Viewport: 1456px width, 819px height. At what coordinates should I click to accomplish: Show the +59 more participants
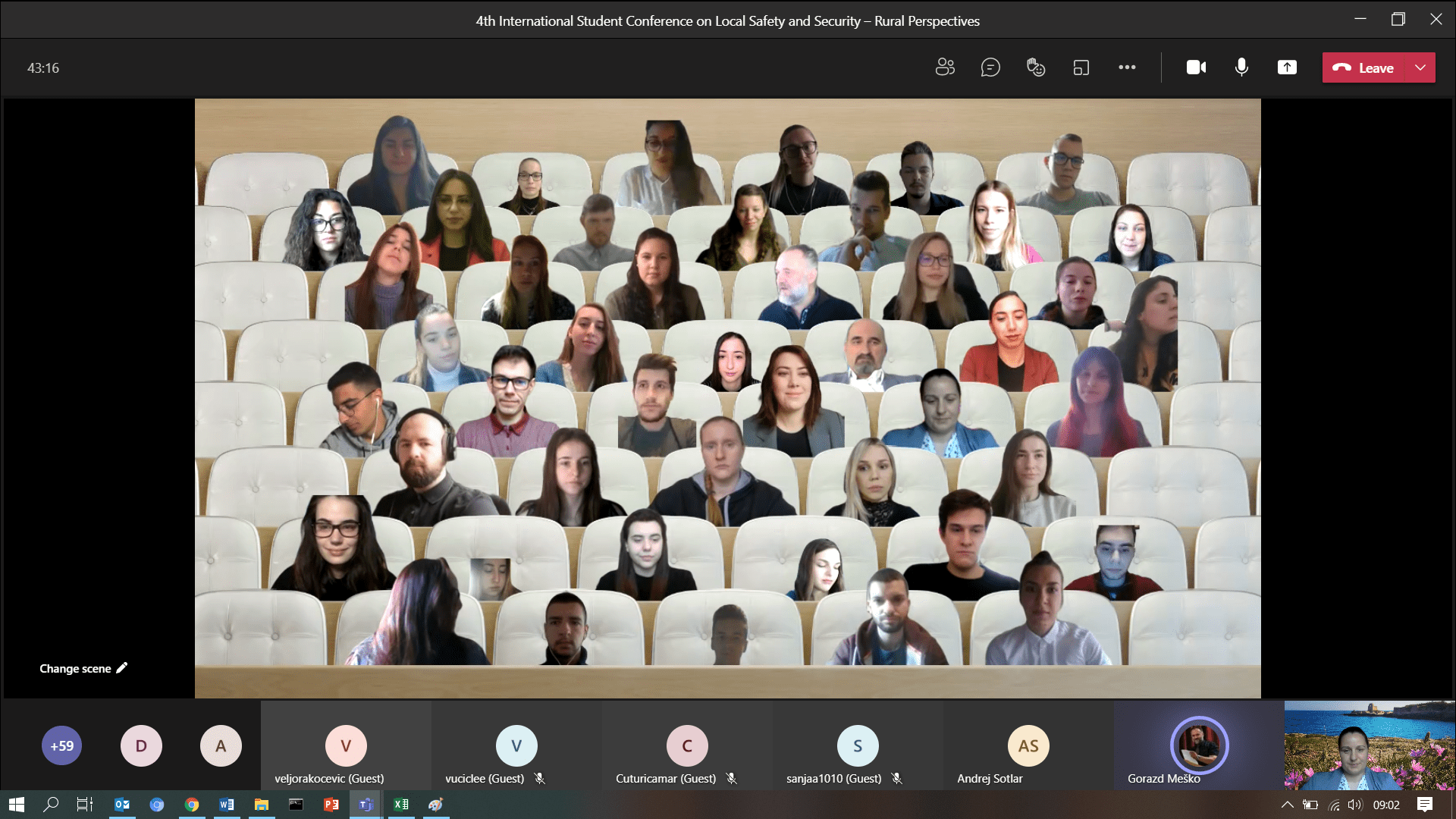coord(62,745)
